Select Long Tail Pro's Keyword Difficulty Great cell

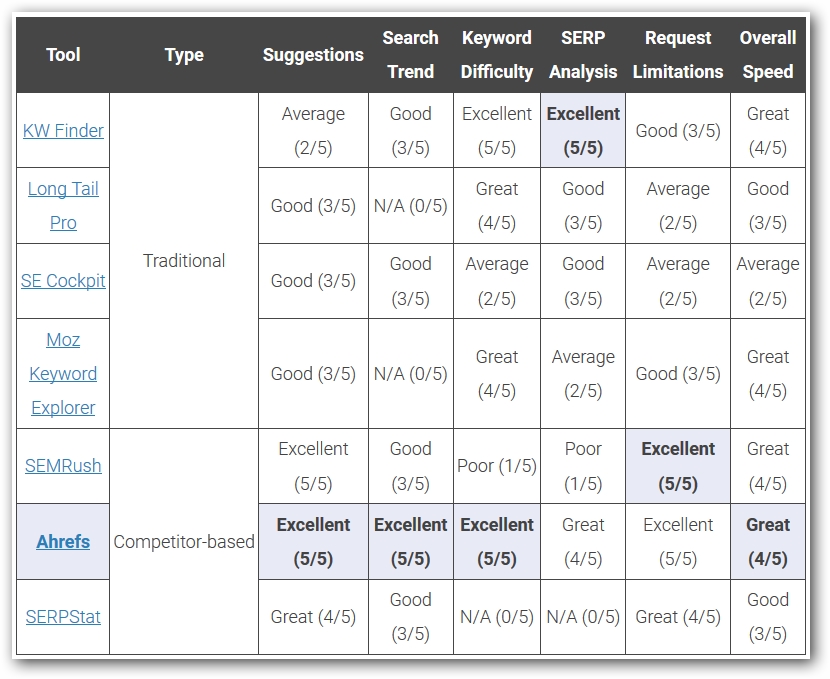tap(497, 205)
